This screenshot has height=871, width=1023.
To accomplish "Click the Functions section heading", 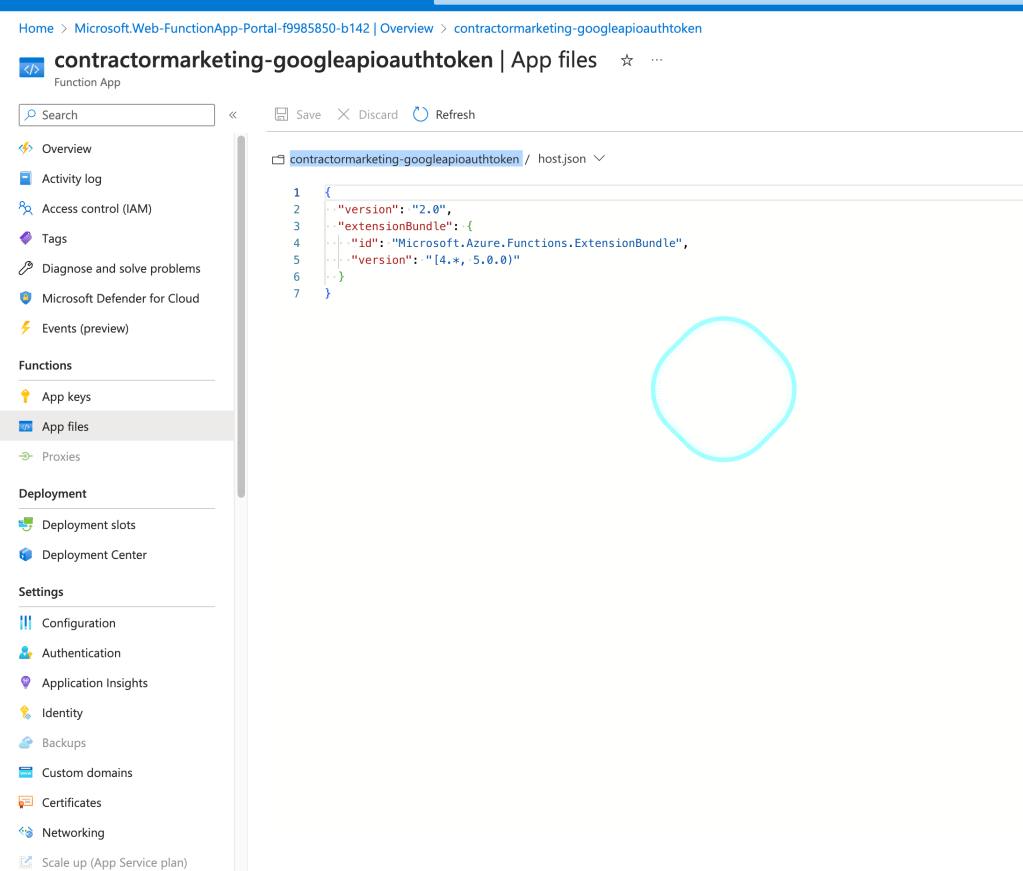I will 45,365.
